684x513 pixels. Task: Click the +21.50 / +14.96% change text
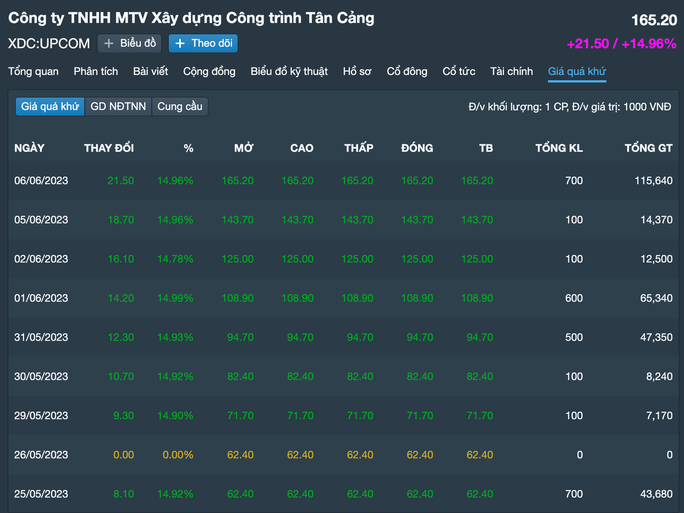pyautogui.click(x=622, y=44)
